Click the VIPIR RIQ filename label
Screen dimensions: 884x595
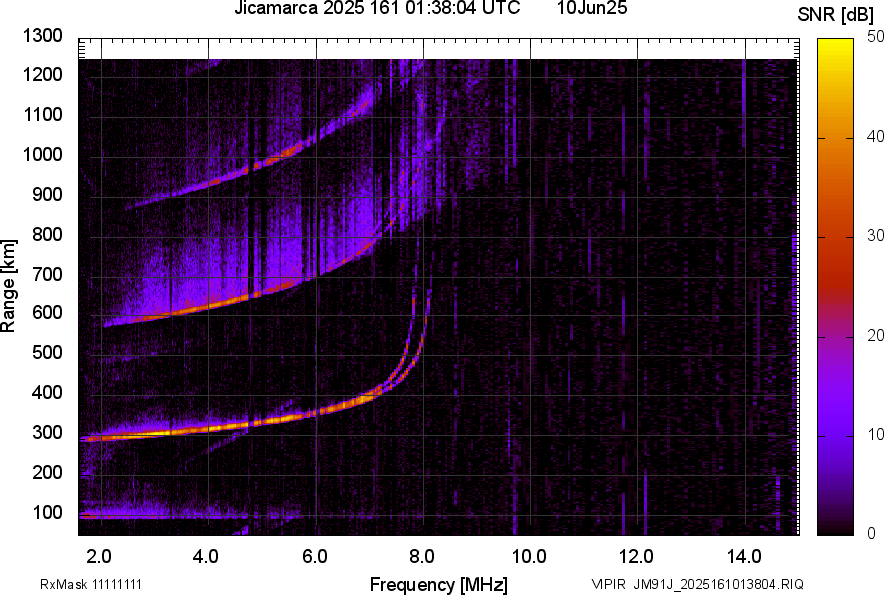click(x=696, y=584)
